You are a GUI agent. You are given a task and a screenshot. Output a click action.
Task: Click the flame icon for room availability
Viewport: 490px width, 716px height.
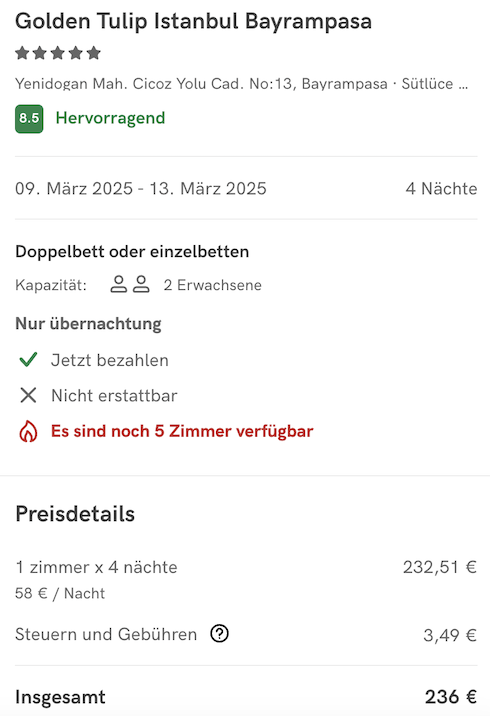(28, 431)
